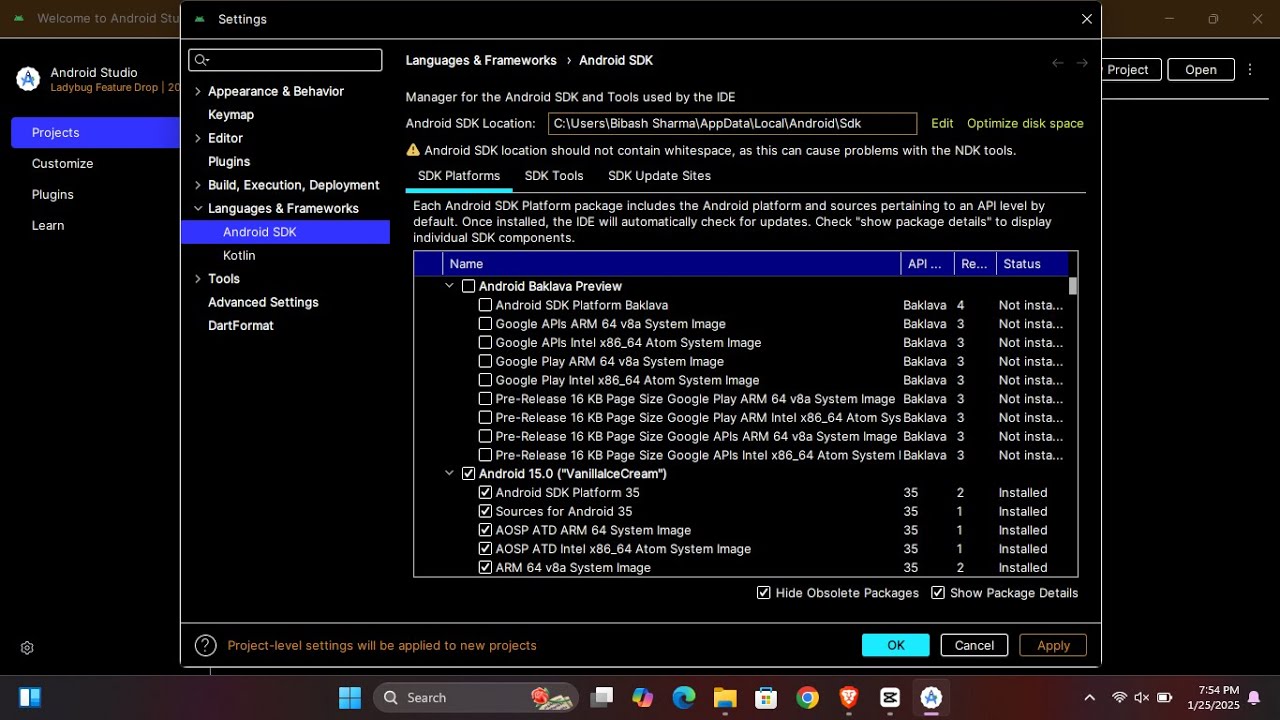Click the search magnifier icon in Settings
Screen dimensions: 1280x720
coord(201,60)
